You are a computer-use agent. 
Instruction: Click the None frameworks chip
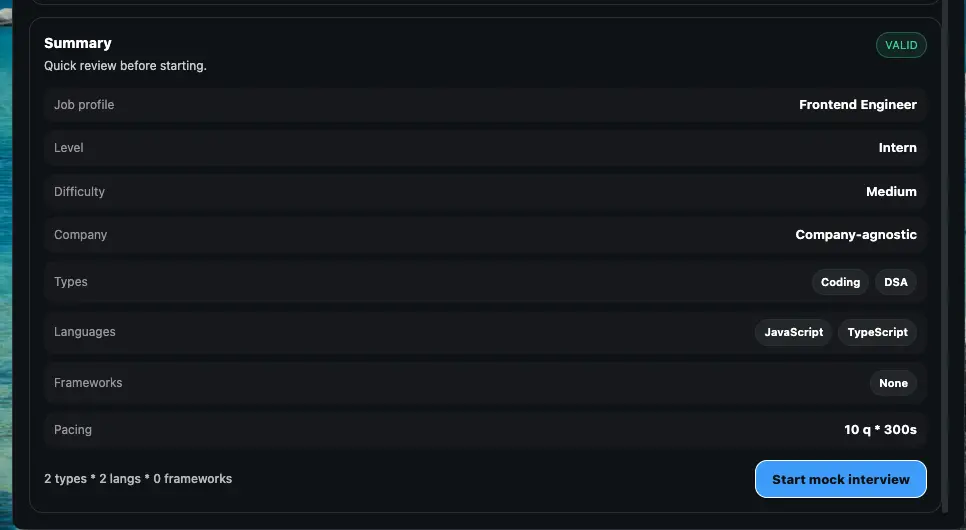pyautogui.click(x=893, y=383)
